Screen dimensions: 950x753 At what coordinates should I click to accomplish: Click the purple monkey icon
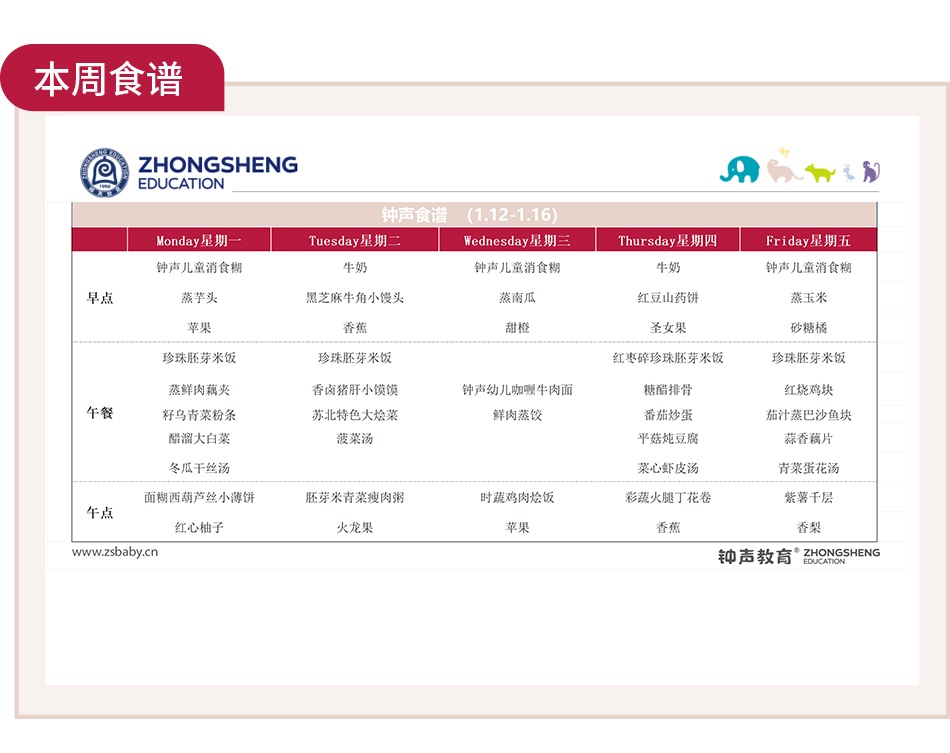(x=871, y=172)
